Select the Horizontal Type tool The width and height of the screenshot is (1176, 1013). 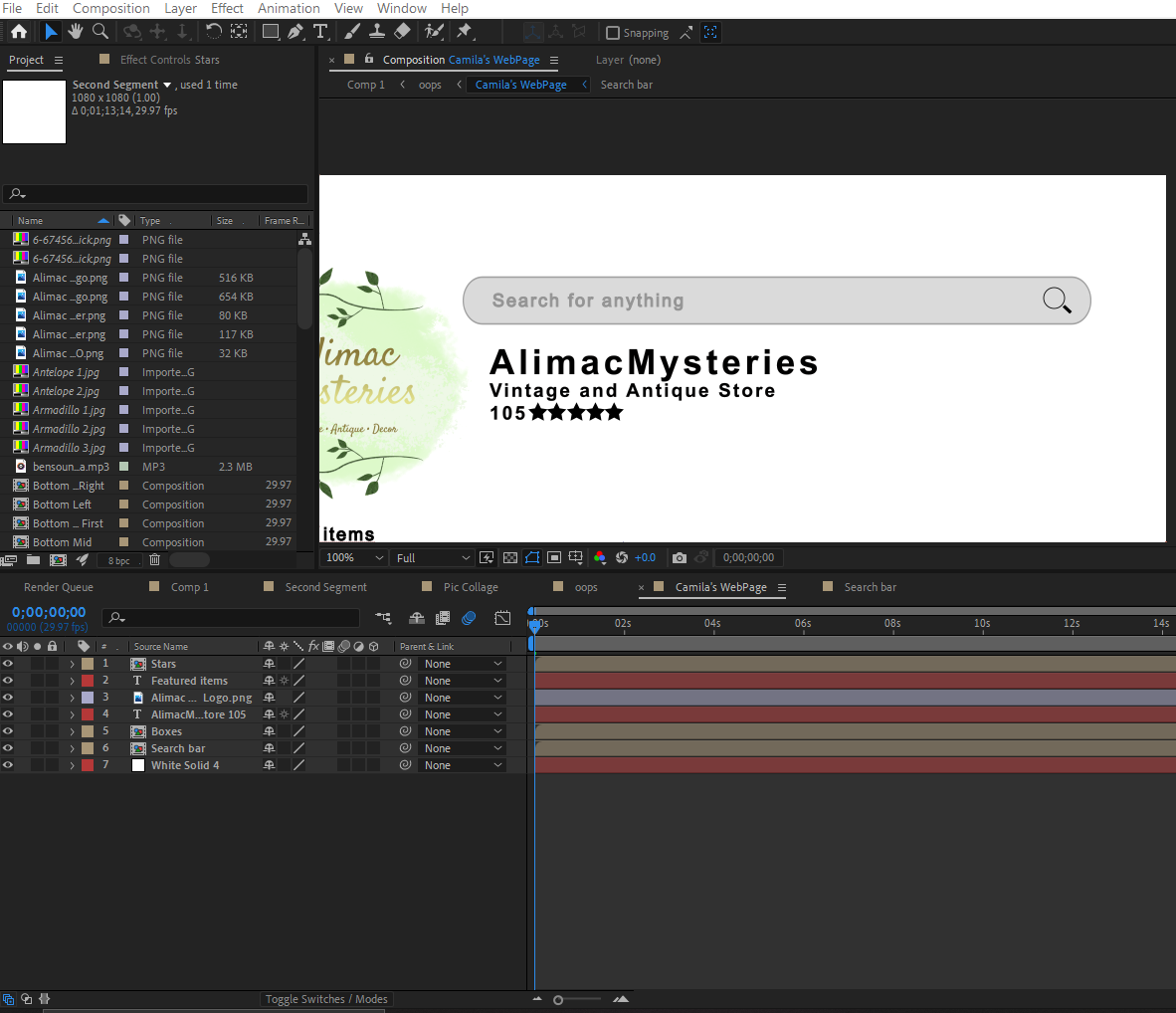(x=320, y=32)
